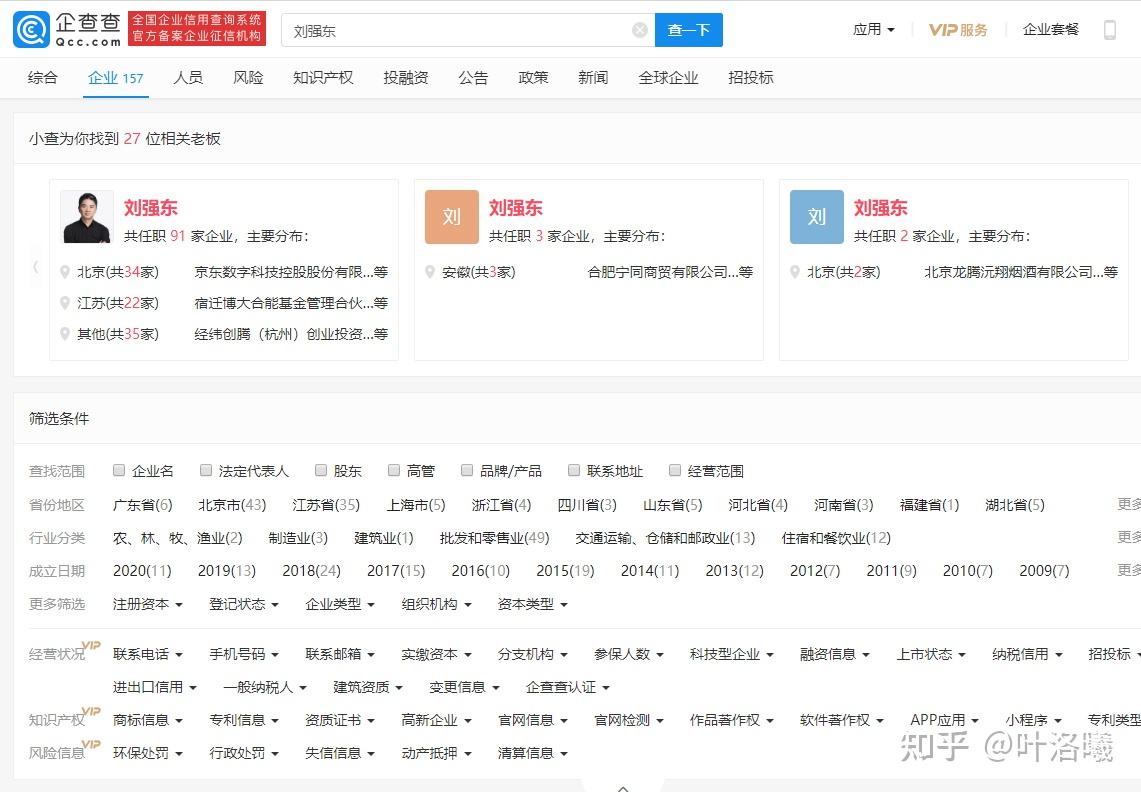The width and height of the screenshot is (1141, 792).
Task: Click location pin beside 北京(共2家)
Action: [x=795, y=272]
